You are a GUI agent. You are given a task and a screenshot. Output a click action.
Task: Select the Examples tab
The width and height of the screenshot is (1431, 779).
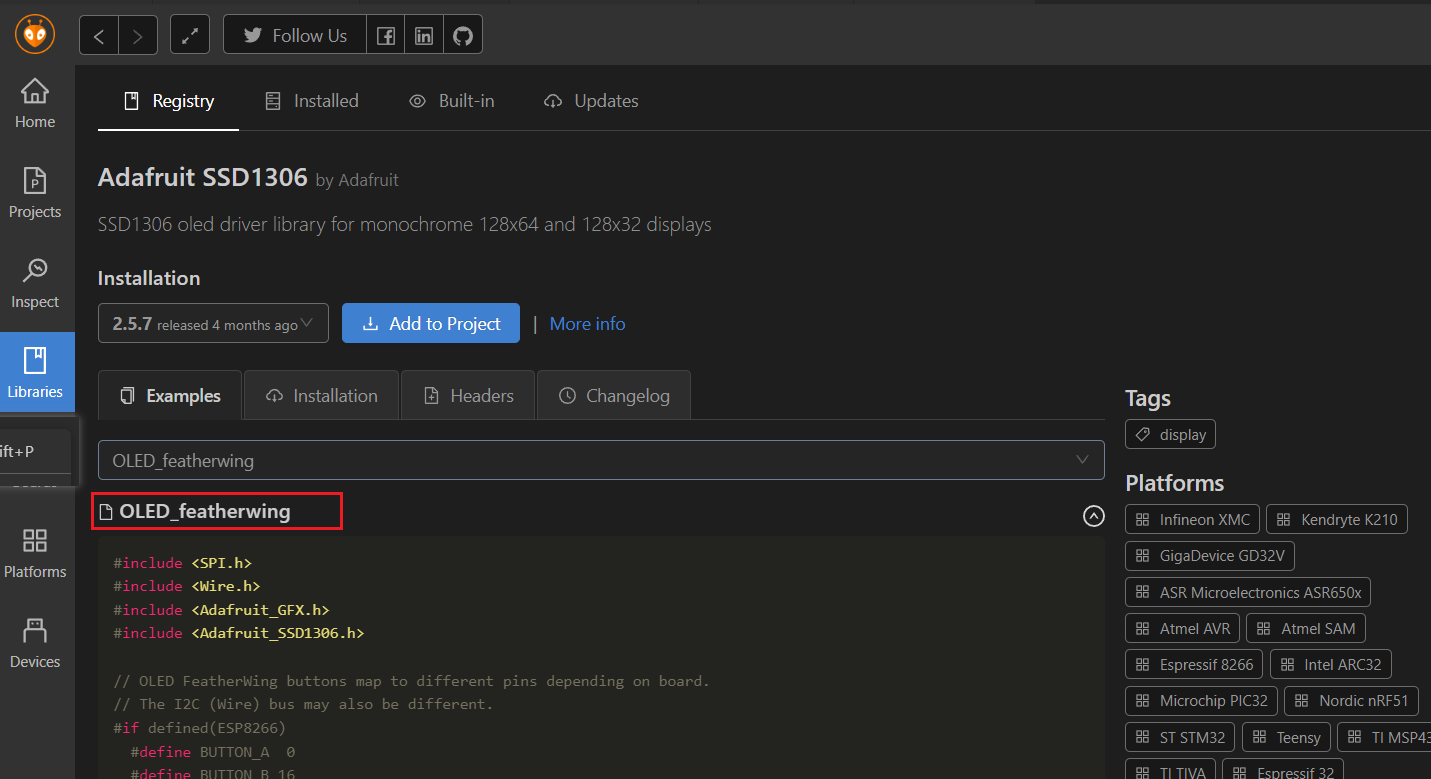[170, 396]
